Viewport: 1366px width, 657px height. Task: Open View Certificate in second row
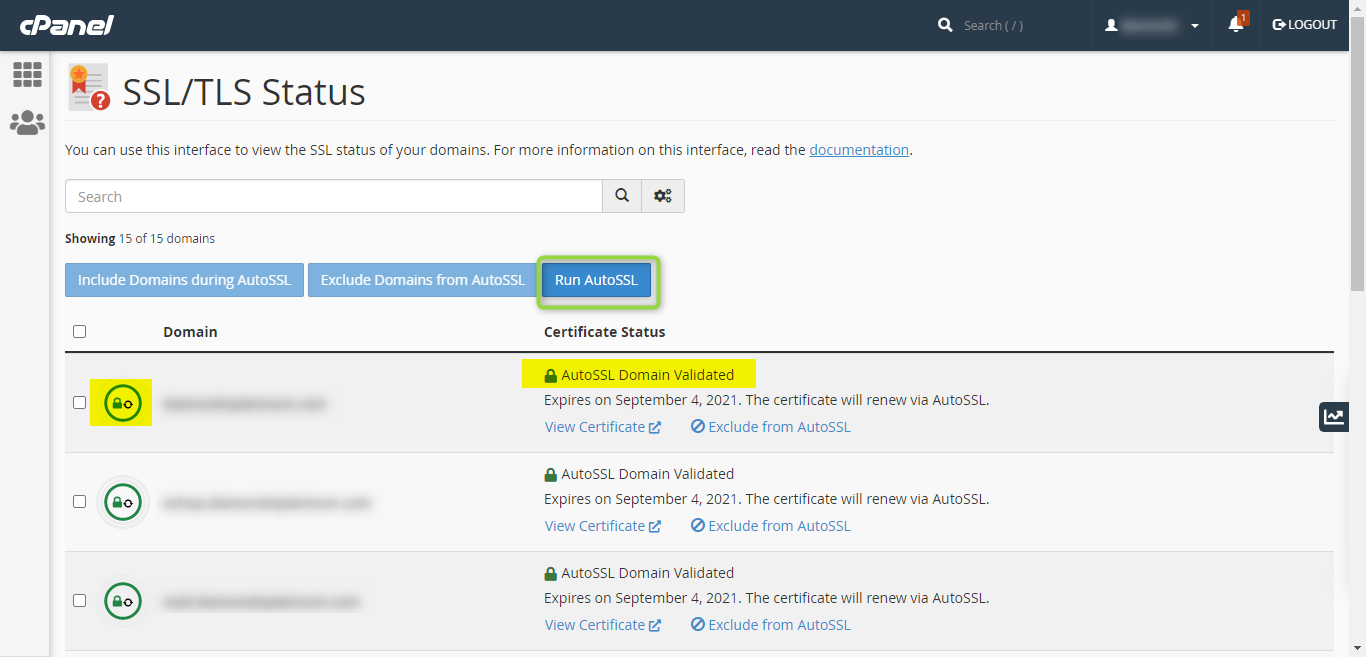603,526
